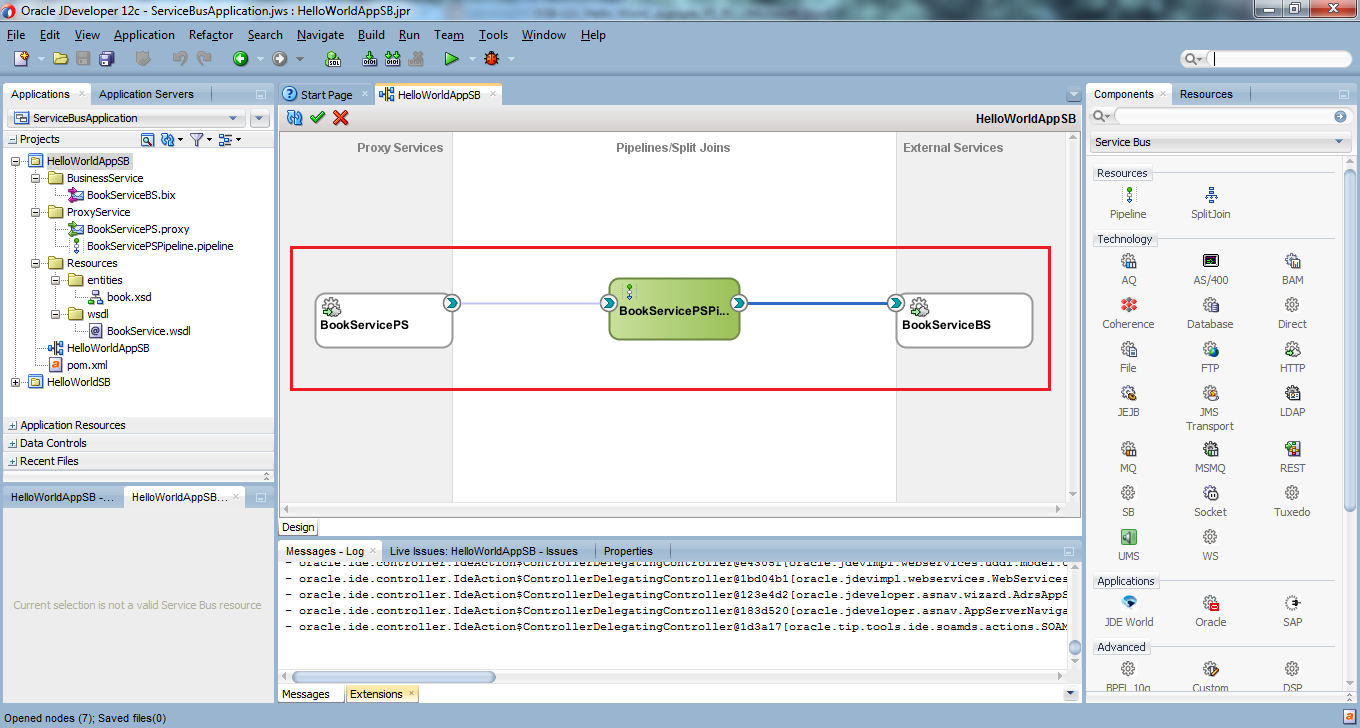Click the Rebuild project toolbar icon
Viewport: 1360px width, 728px height.
394,59
